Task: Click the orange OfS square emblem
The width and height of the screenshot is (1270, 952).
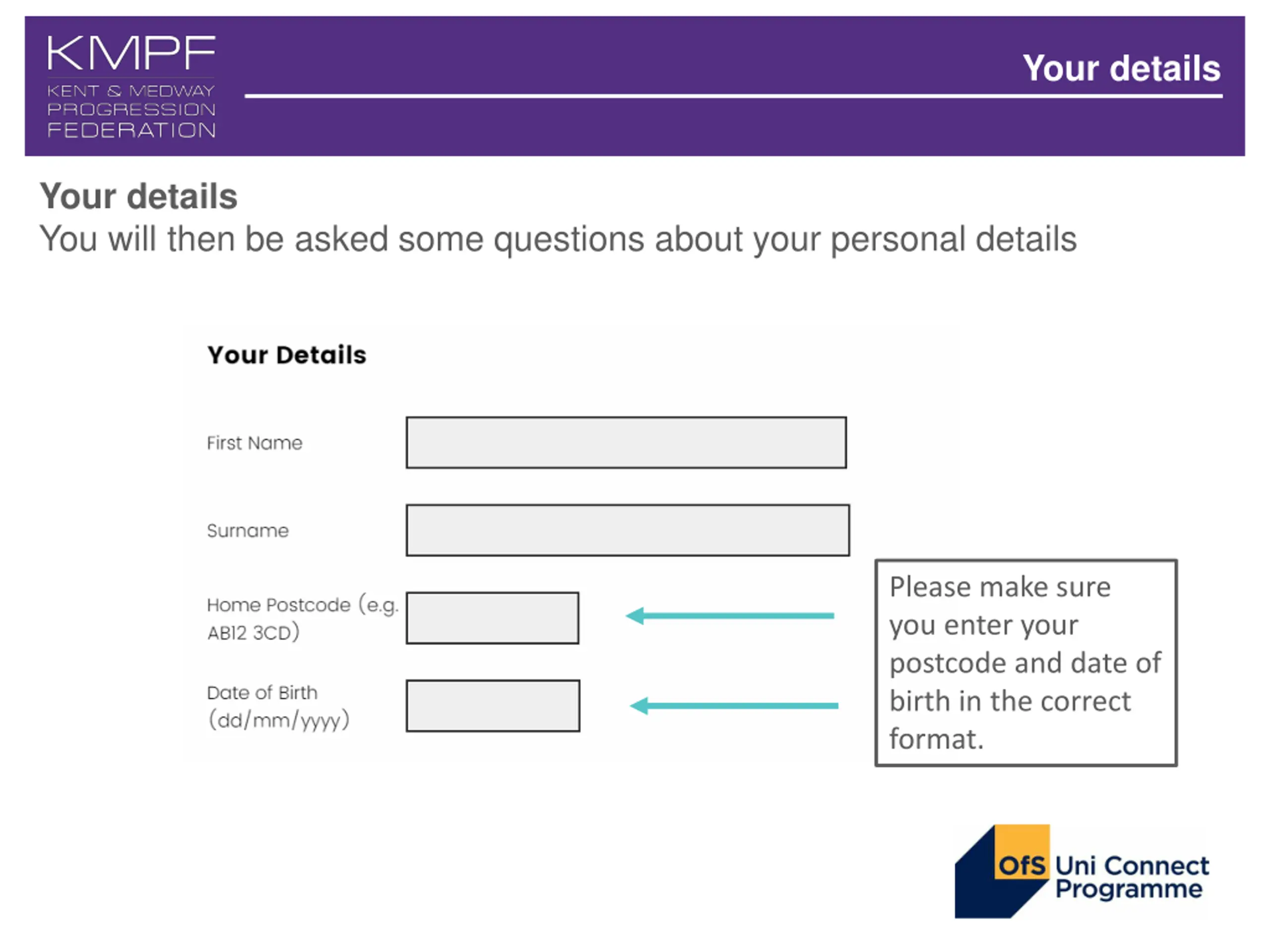Action: click(x=1022, y=852)
